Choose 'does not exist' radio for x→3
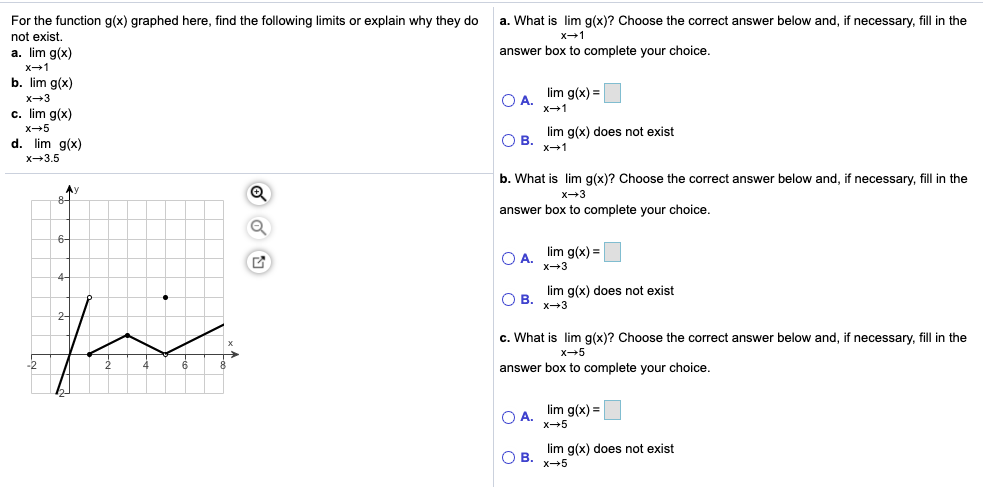Viewport: 983px width, 500px height. click(x=509, y=298)
